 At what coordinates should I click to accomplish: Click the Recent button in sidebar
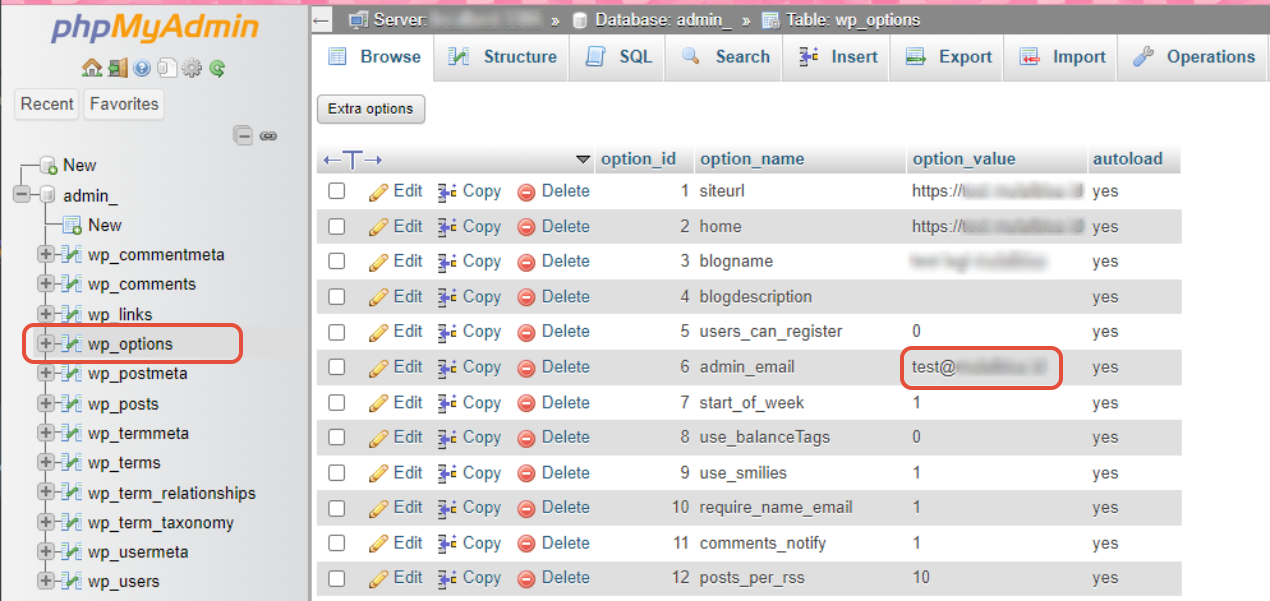[47, 104]
